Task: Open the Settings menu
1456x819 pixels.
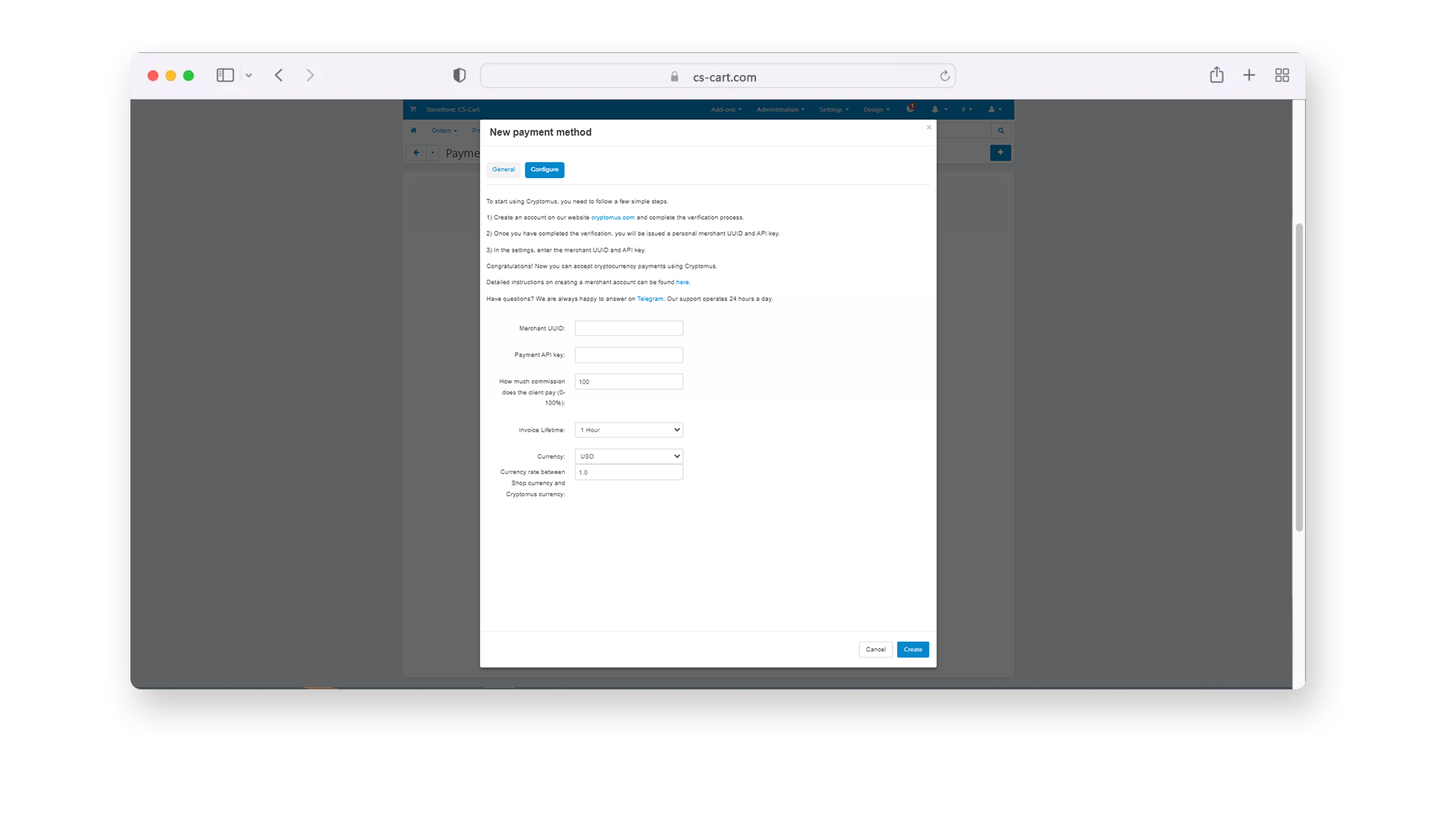Action: [834, 109]
